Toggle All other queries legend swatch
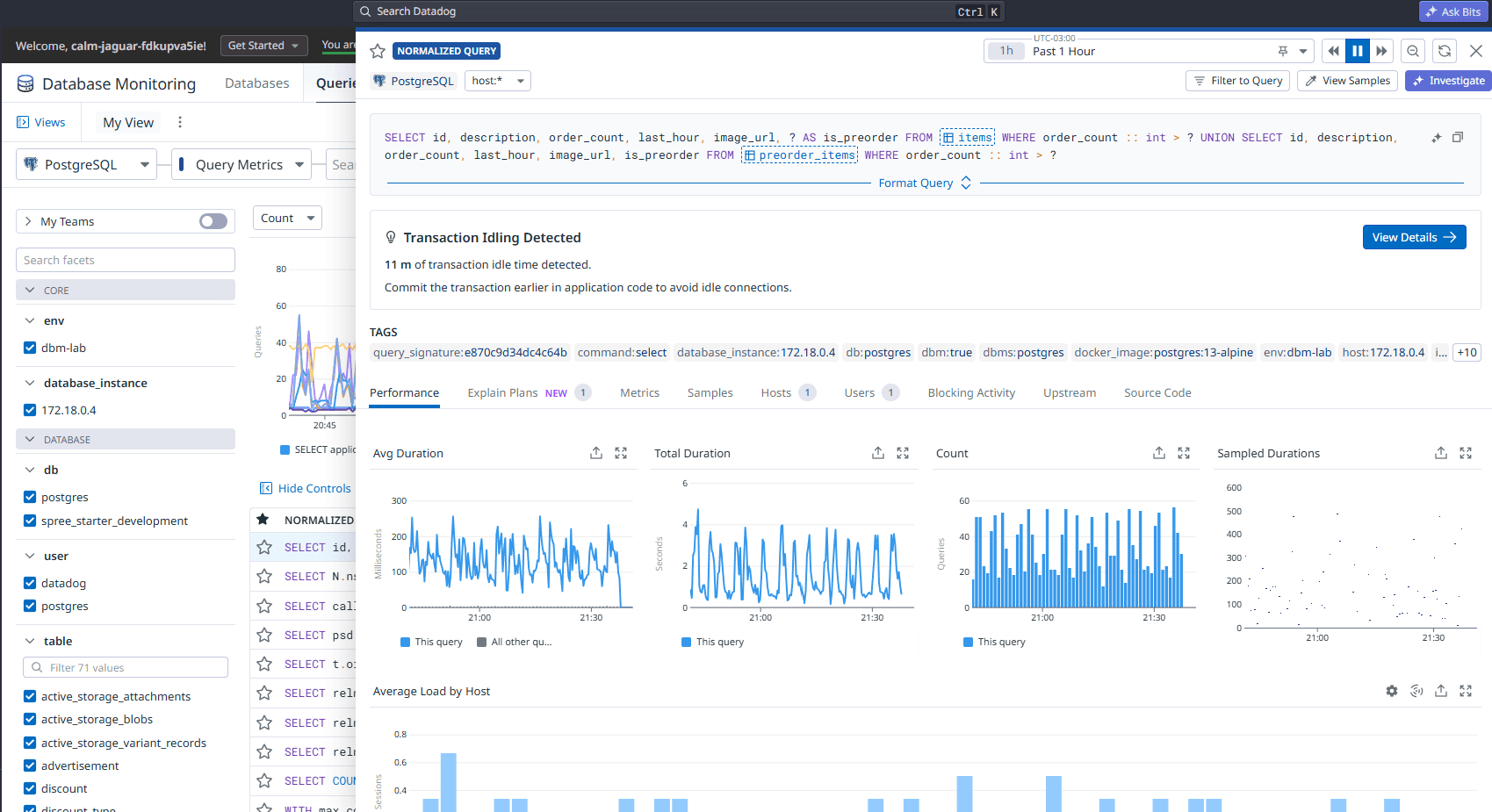 coord(481,642)
